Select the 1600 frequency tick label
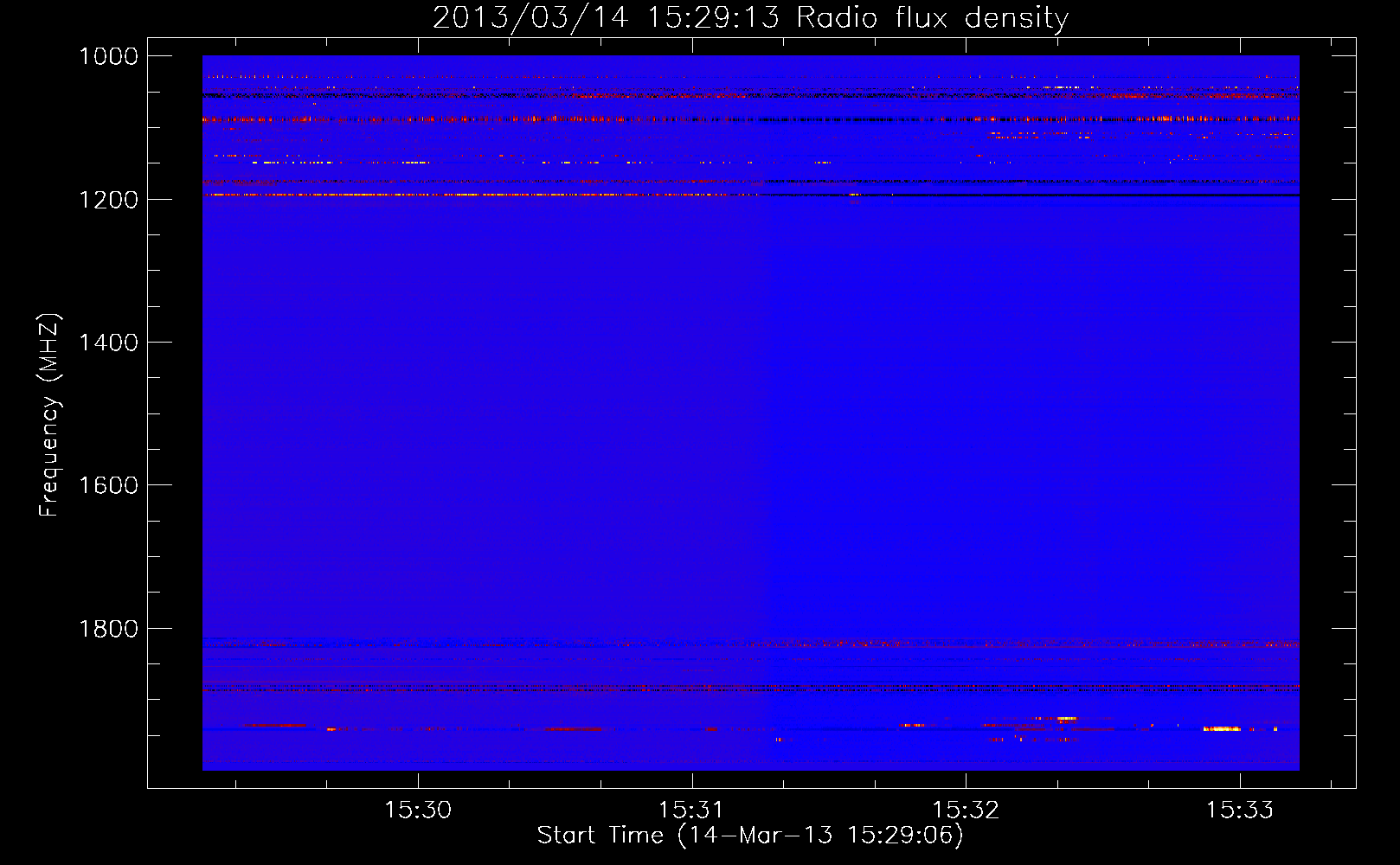Image resolution: width=1400 pixels, height=865 pixels. 109,485
